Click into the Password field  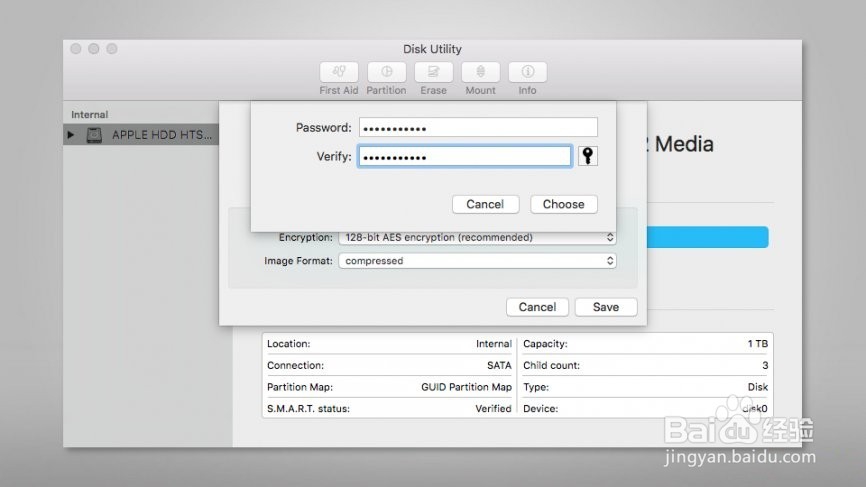tap(478, 128)
